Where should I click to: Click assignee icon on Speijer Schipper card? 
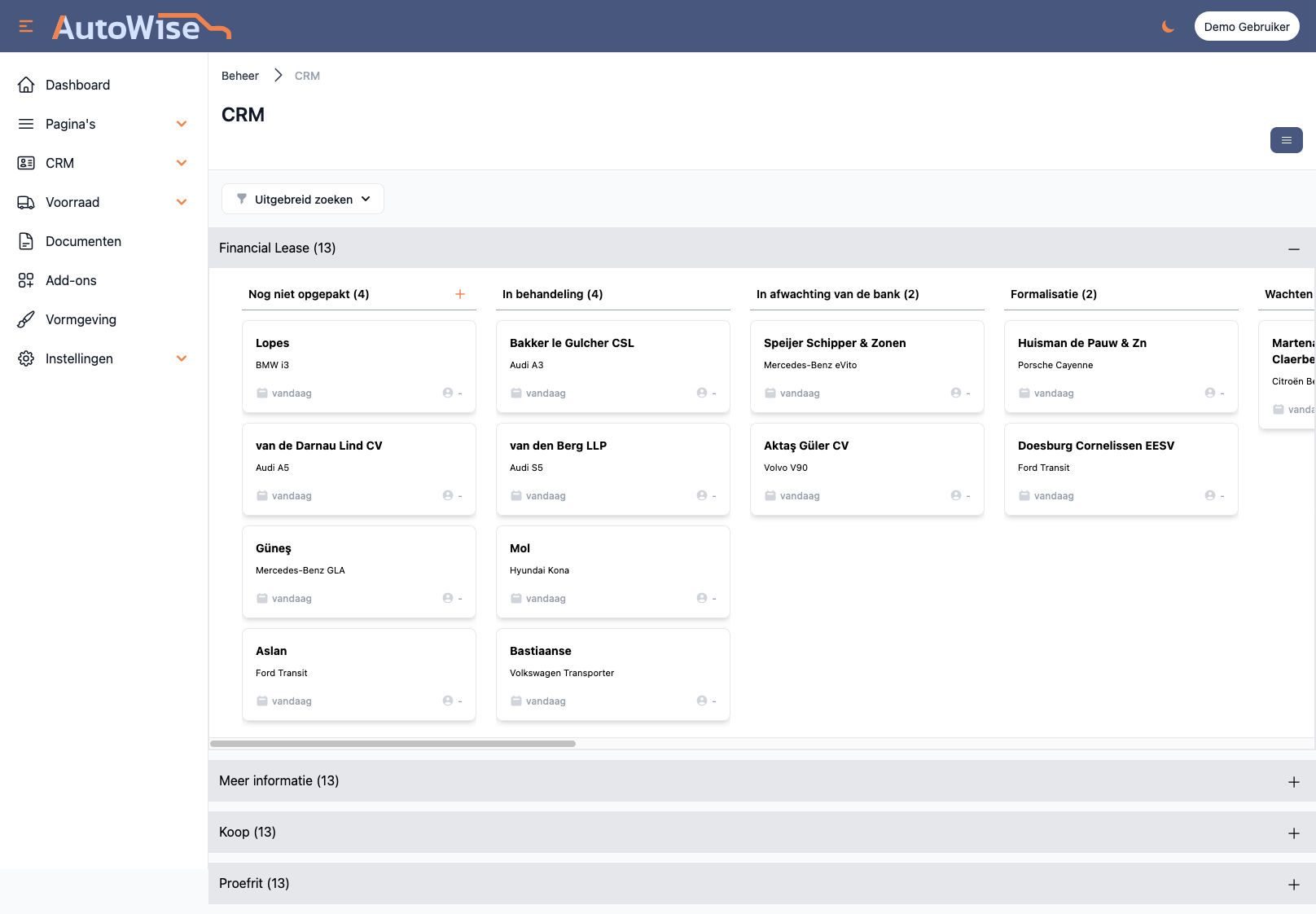click(956, 393)
